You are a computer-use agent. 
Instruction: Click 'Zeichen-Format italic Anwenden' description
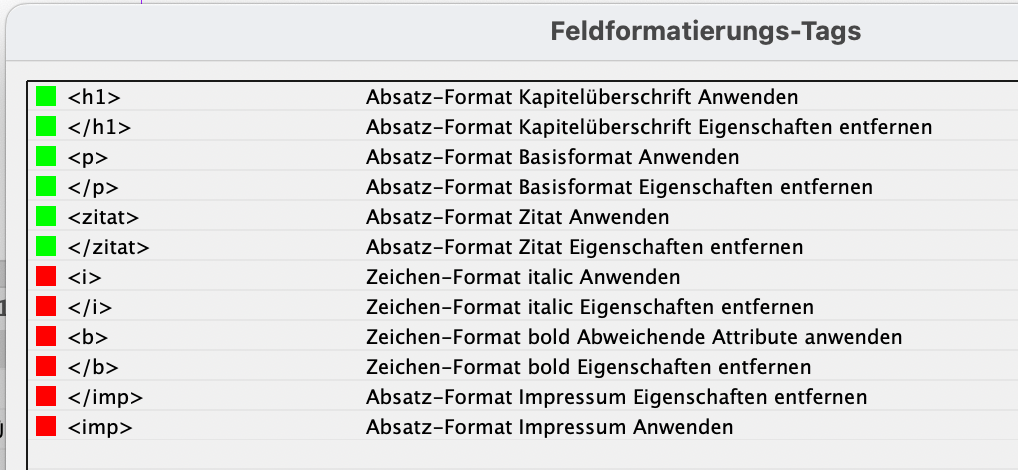coord(523,277)
